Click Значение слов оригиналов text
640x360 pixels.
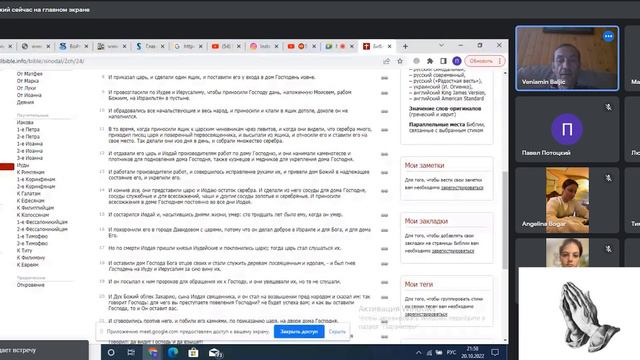445,109
